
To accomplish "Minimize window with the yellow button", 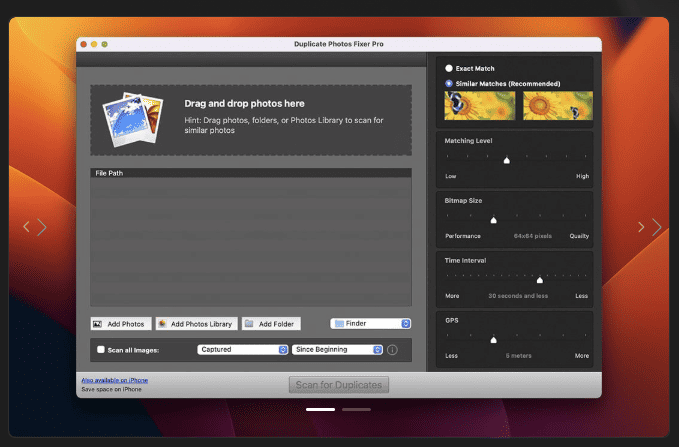I will [94, 44].
